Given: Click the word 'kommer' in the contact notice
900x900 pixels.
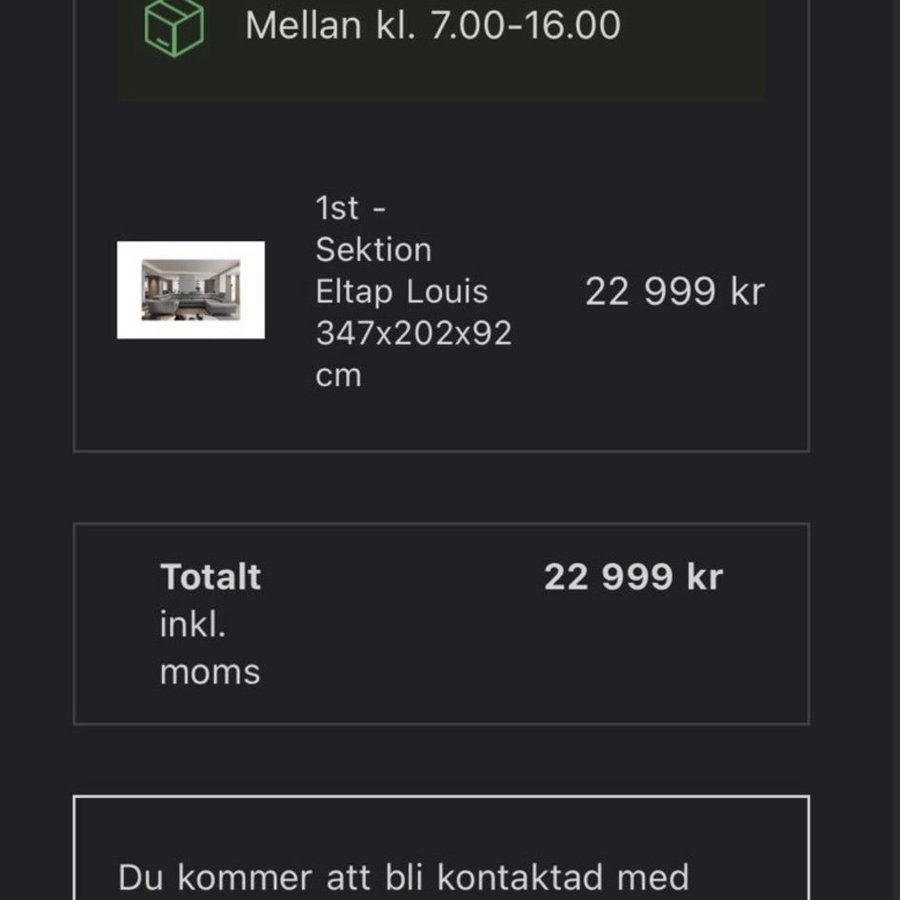Looking at the screenshot, I should [244, 878].
